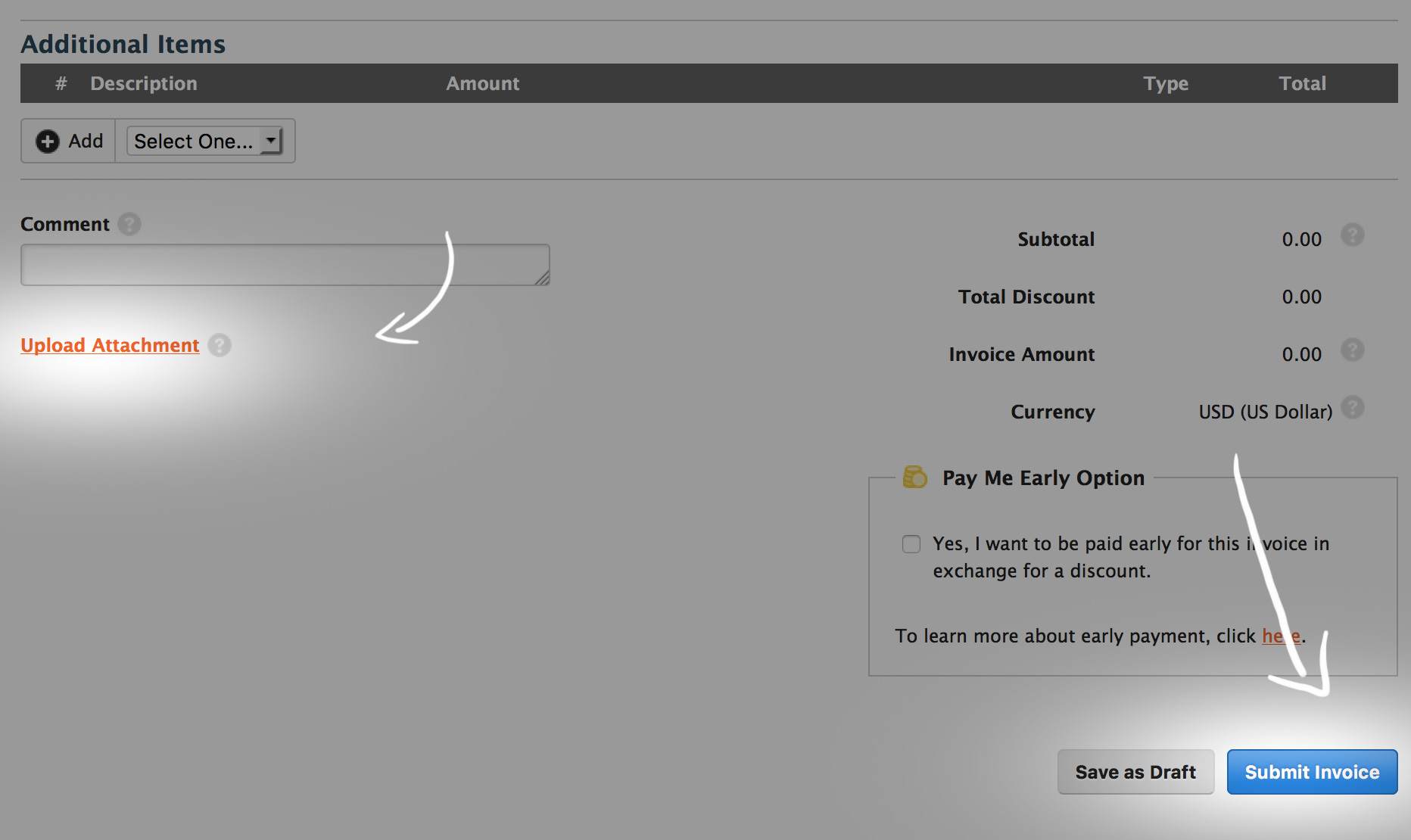Image resolution: width=1411 pixels, height=840 pixels.
Task: Click the help icon next to Comment
Action: pos(129,224)
